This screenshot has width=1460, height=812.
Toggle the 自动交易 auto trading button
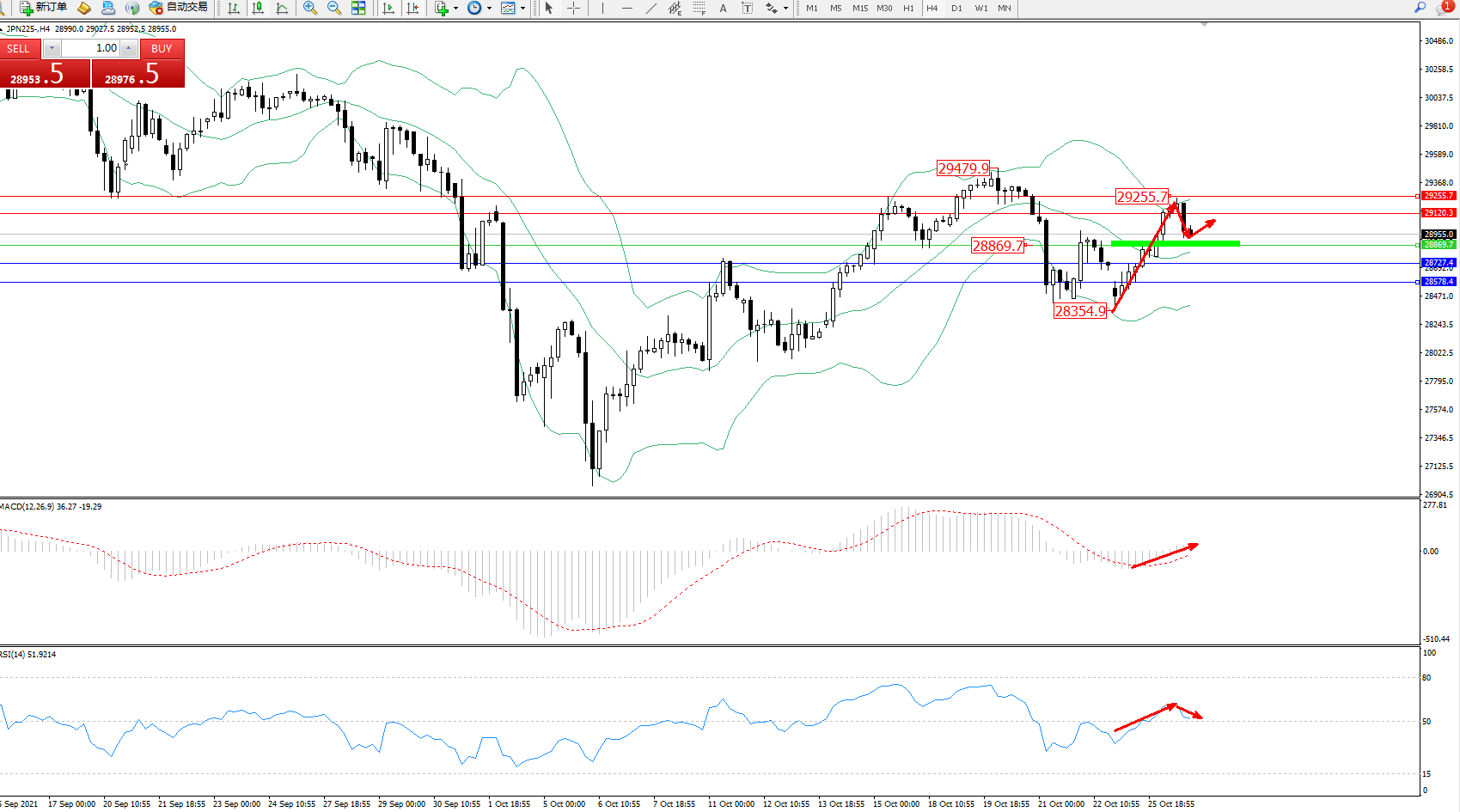(178, 8)
